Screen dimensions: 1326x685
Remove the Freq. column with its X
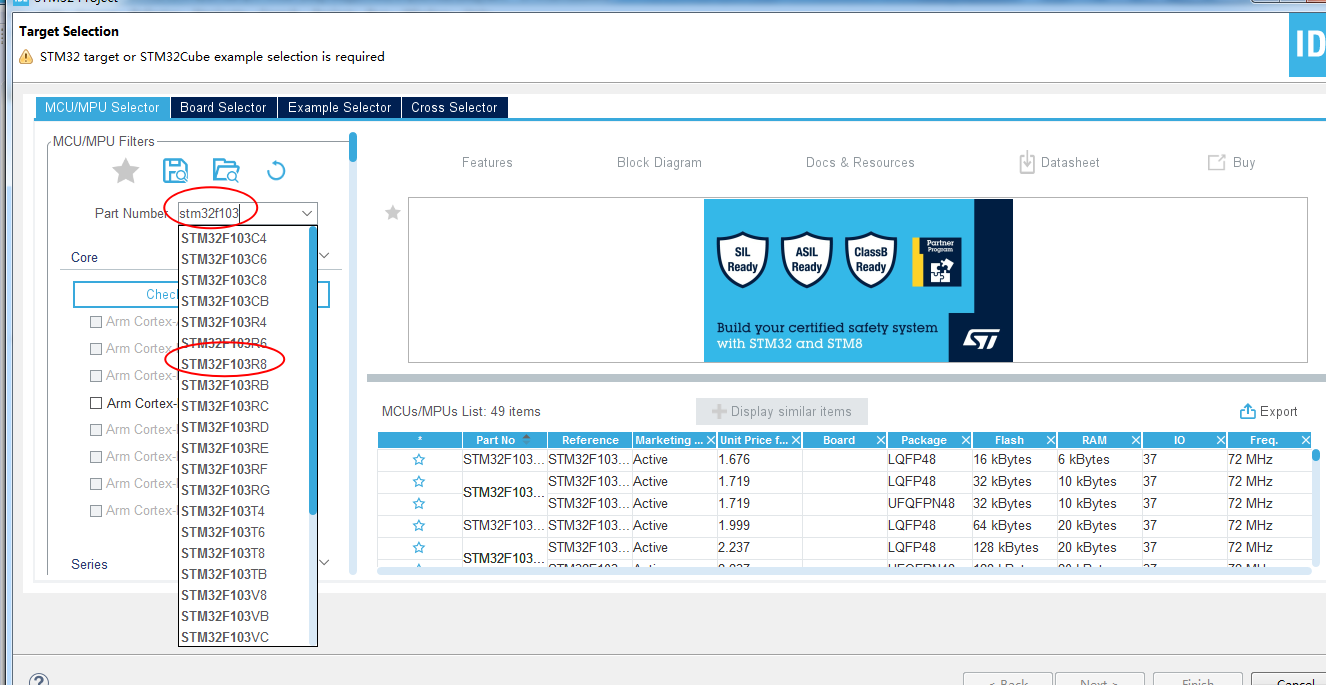click(x=1305, y=440)
